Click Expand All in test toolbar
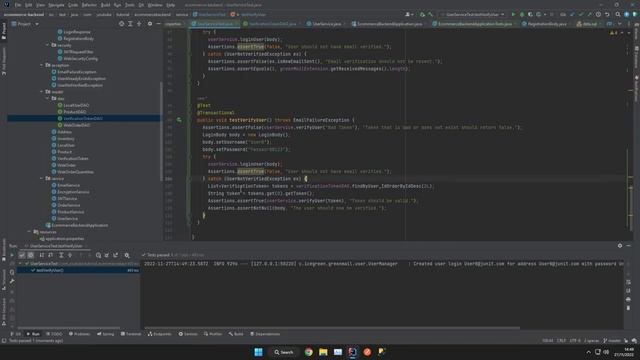This screenshot has height=360, width=640. pos(61,255)
